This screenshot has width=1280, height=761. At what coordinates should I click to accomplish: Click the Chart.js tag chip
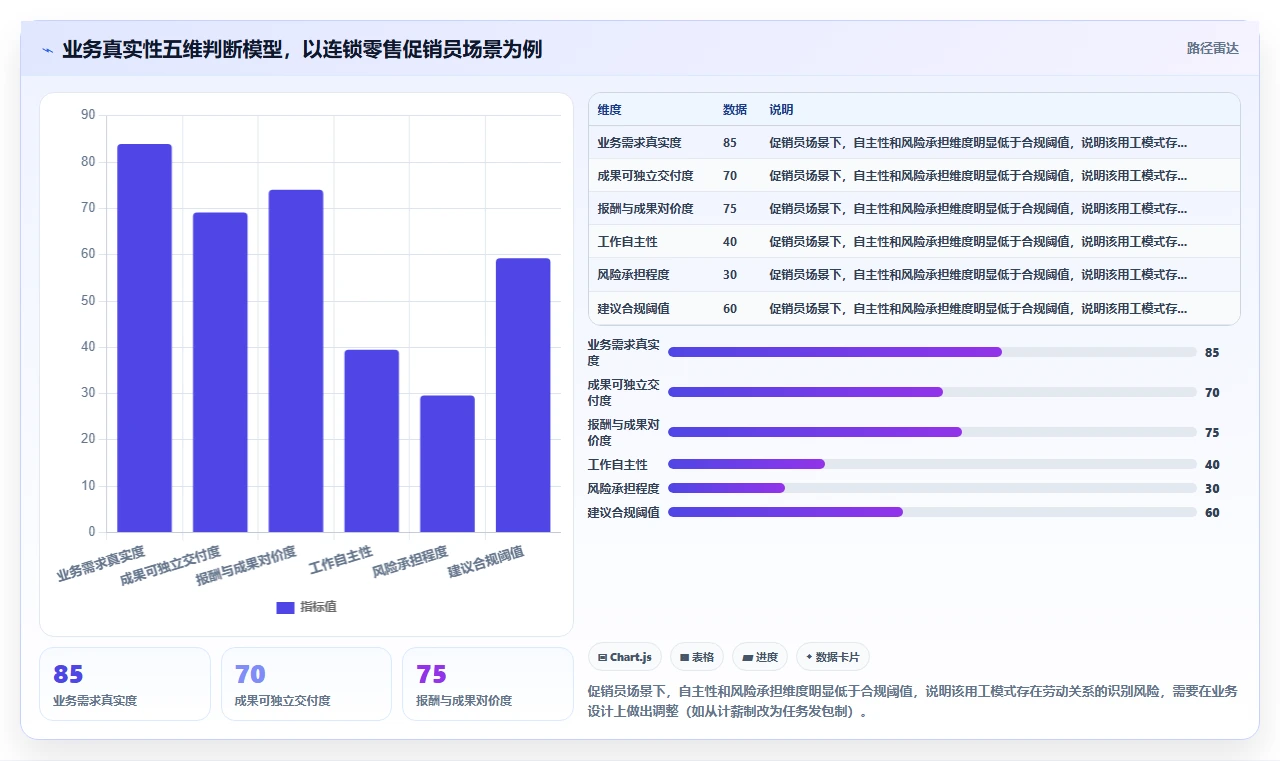pos(625,657)
